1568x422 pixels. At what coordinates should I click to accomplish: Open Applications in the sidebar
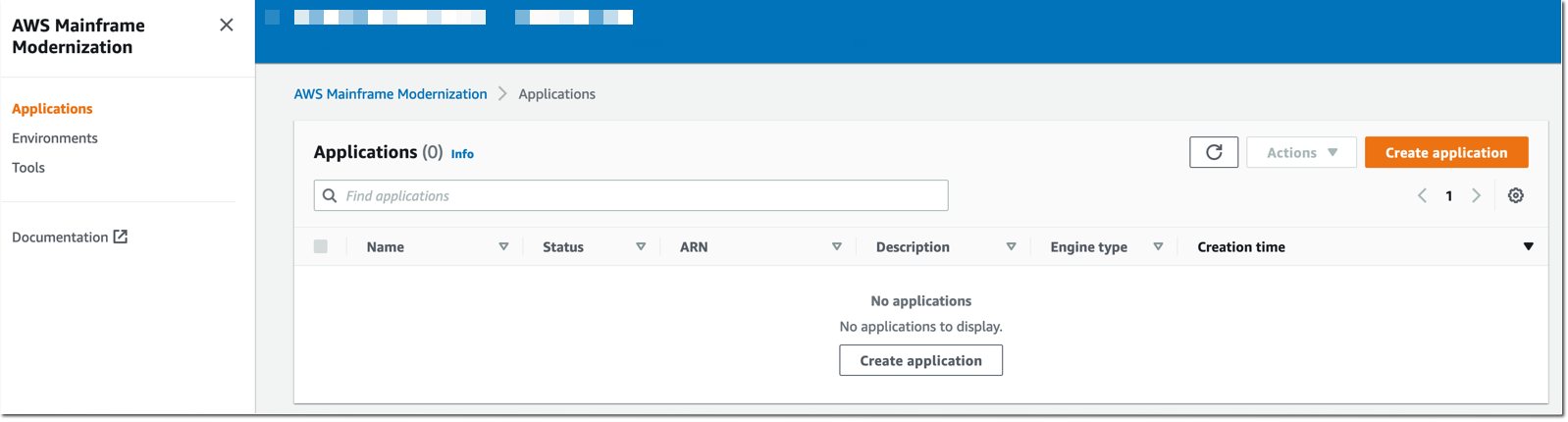[52, 109]
